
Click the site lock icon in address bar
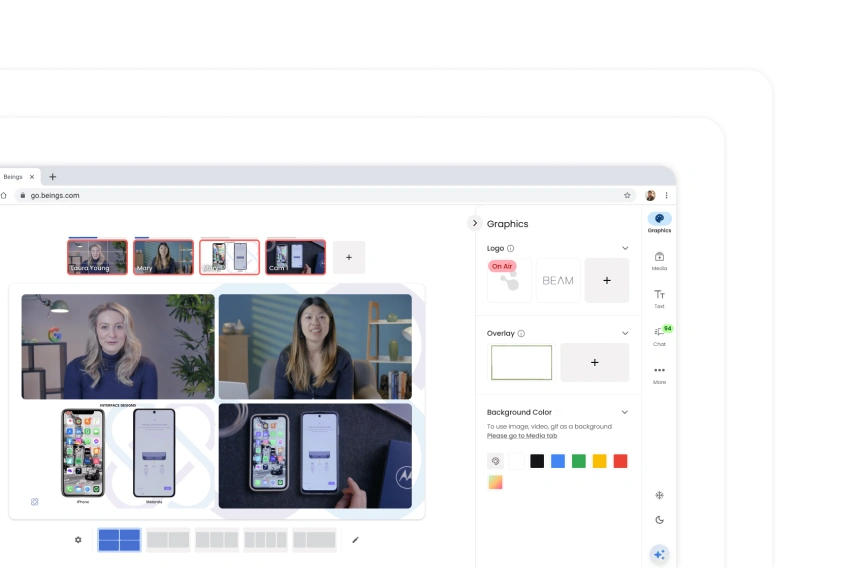[23, 195]
